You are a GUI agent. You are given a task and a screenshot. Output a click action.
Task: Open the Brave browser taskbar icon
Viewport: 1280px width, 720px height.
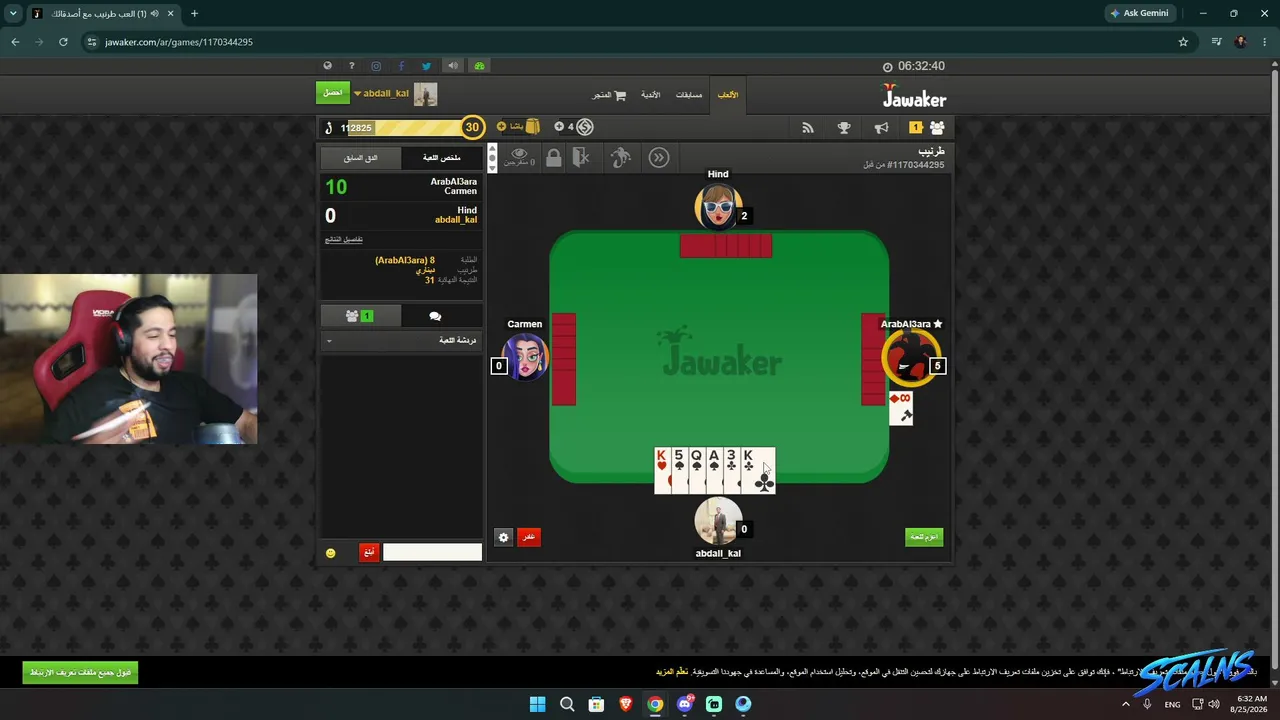pos(626,704)
